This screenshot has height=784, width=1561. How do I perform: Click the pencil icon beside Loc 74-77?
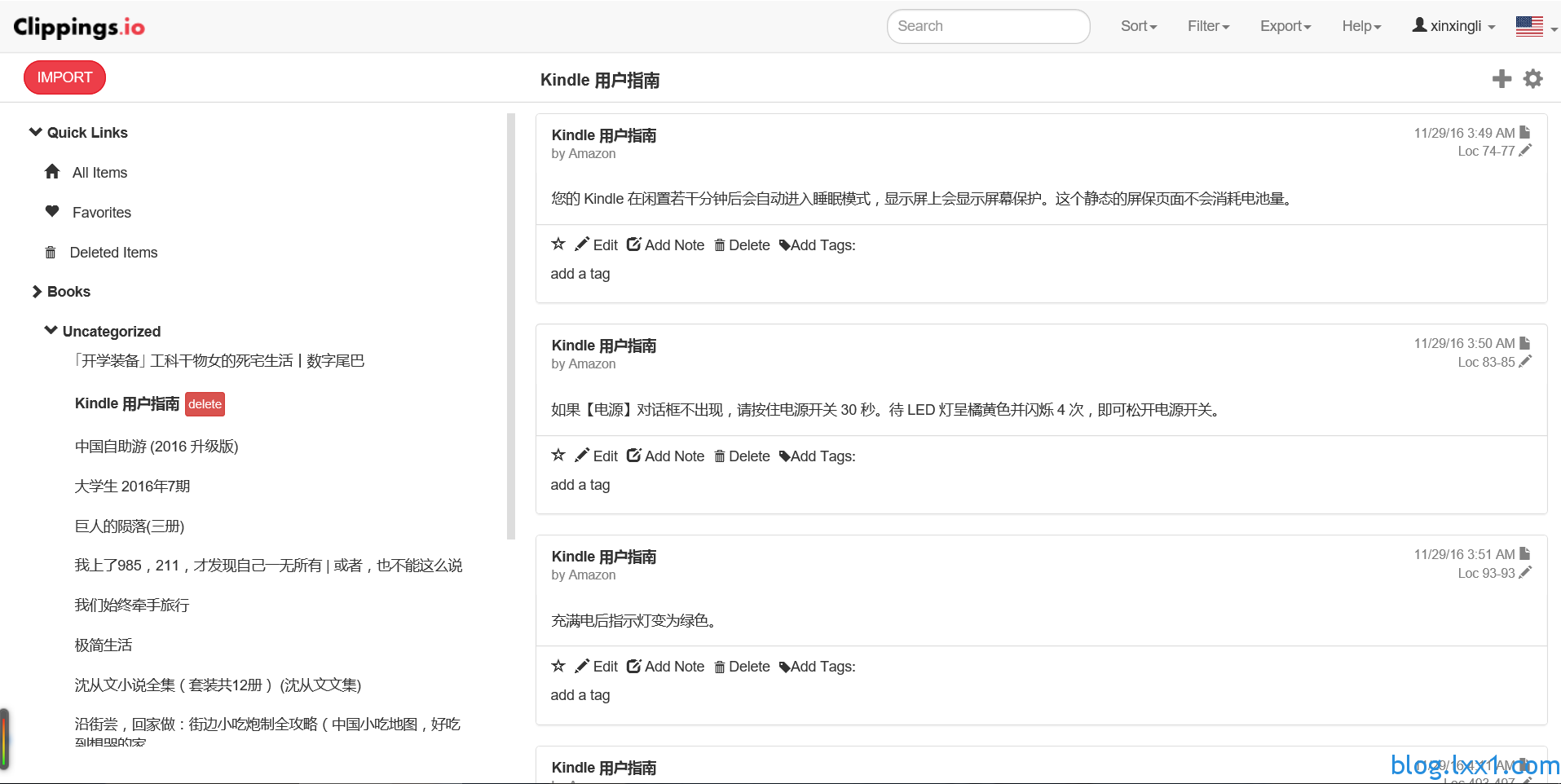pyautogui.click(x=1525, y=151)
